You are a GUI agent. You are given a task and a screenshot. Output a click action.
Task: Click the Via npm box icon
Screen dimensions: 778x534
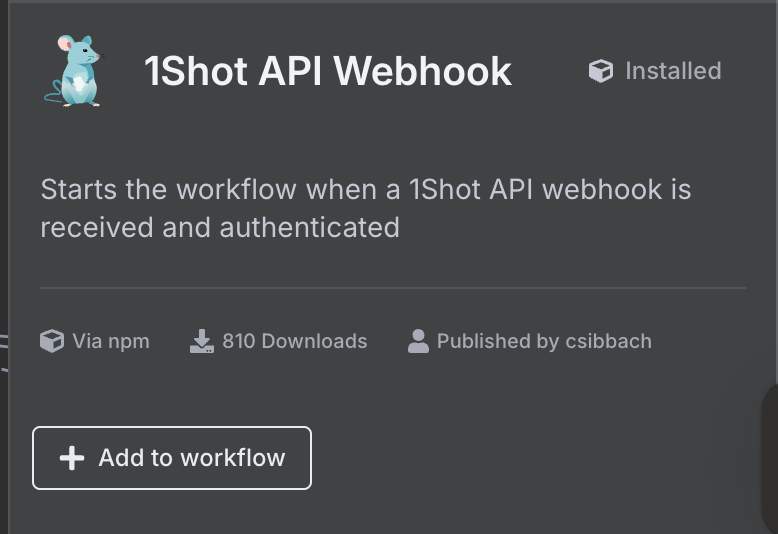[x=52, y=341]
